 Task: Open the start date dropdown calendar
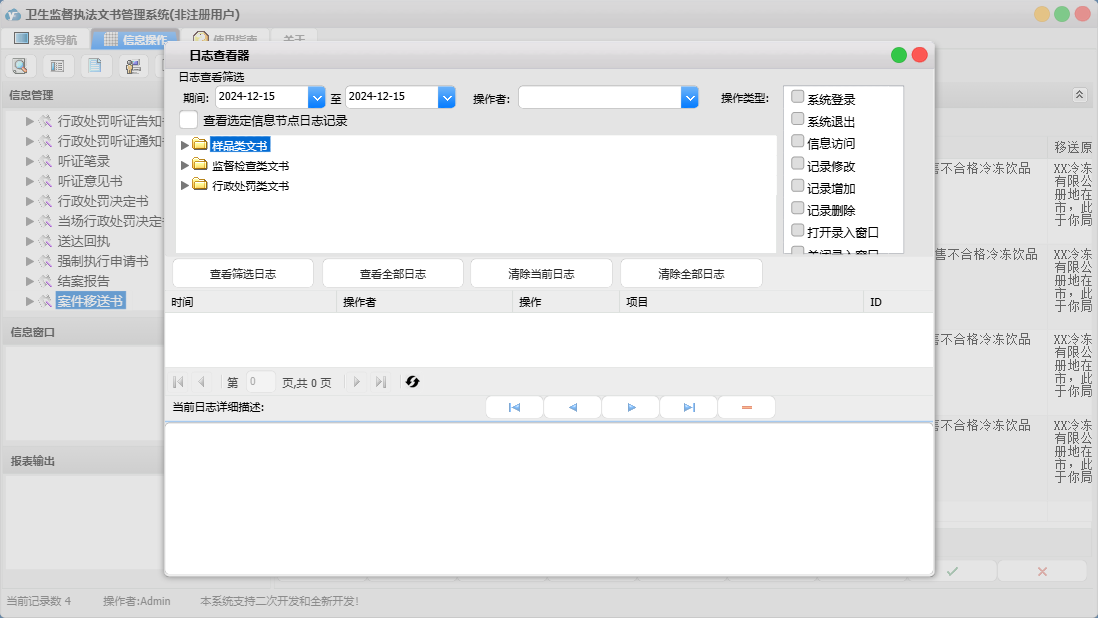317,97
